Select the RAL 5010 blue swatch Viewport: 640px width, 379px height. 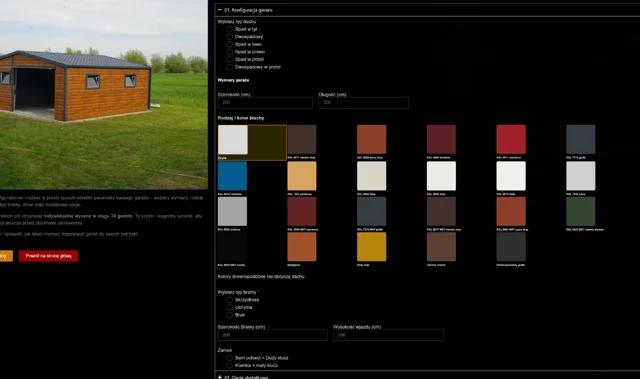(232, 176)
